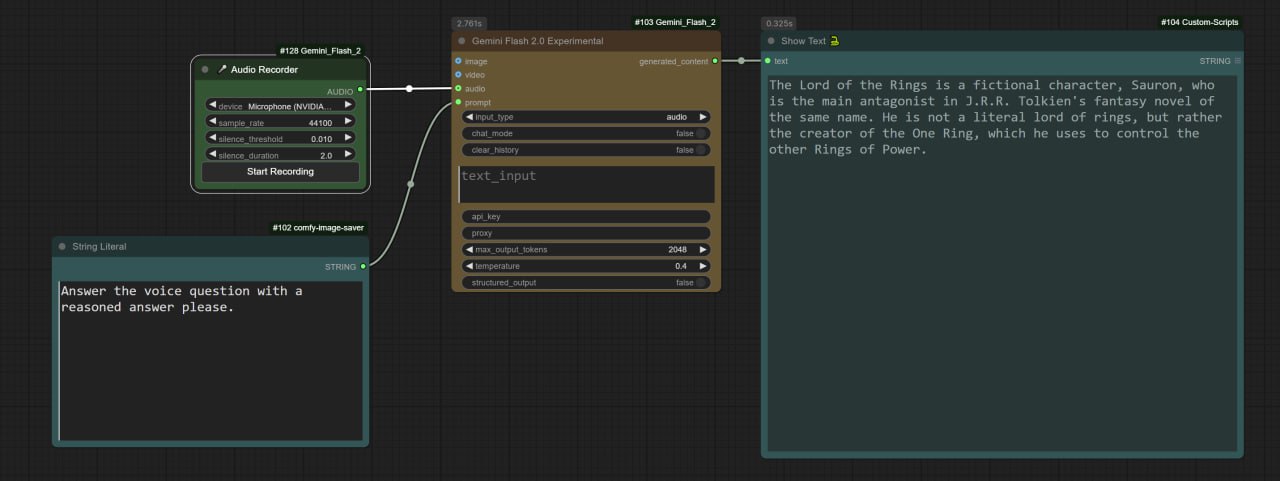Increase sample_rate with right arrow
This screenshot has width=1280, height=481.
pos(348,122)
